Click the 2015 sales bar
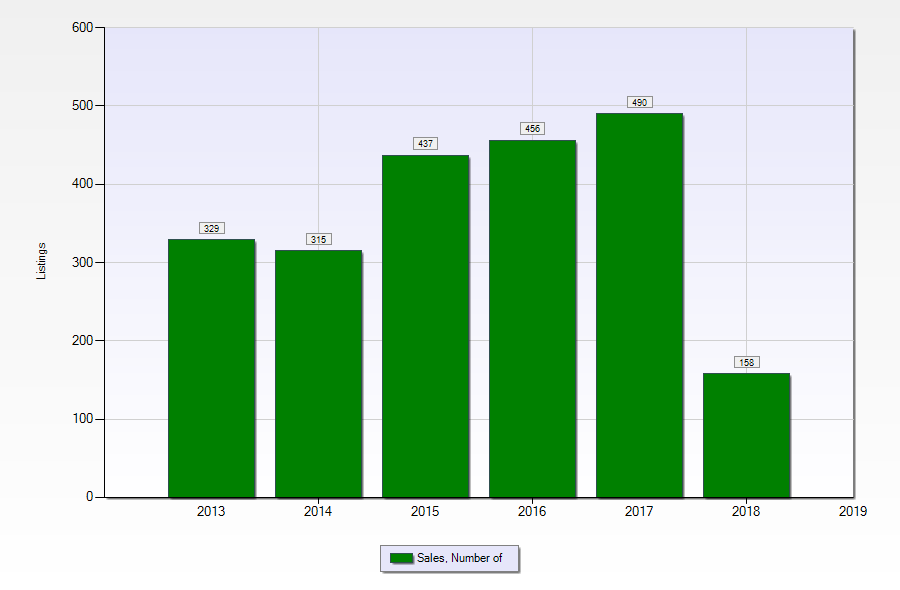 coord(425,326)
